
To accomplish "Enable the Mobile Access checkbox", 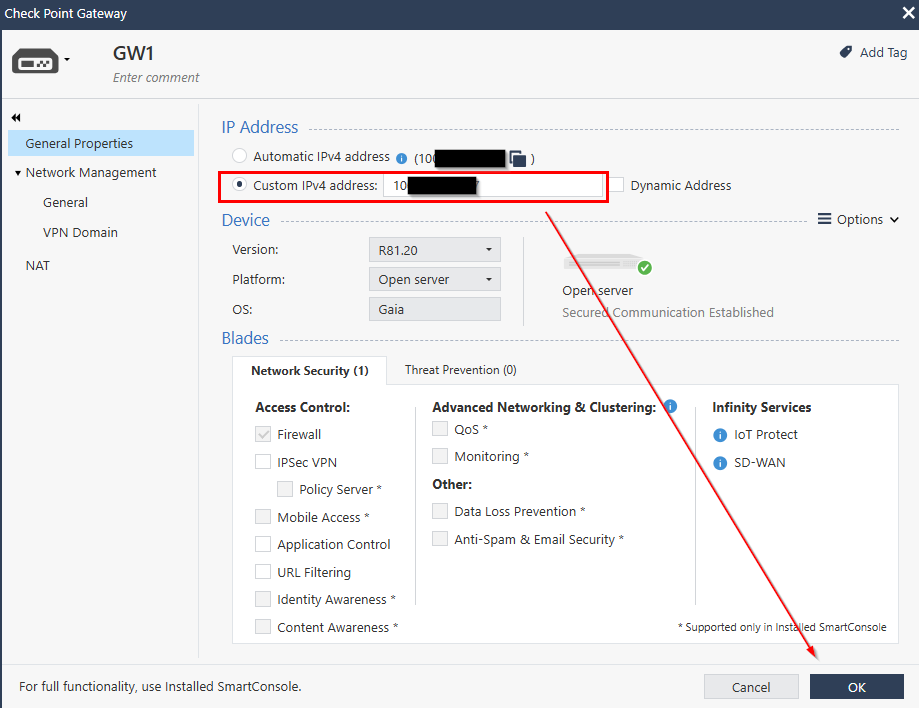I will point(263,516).
